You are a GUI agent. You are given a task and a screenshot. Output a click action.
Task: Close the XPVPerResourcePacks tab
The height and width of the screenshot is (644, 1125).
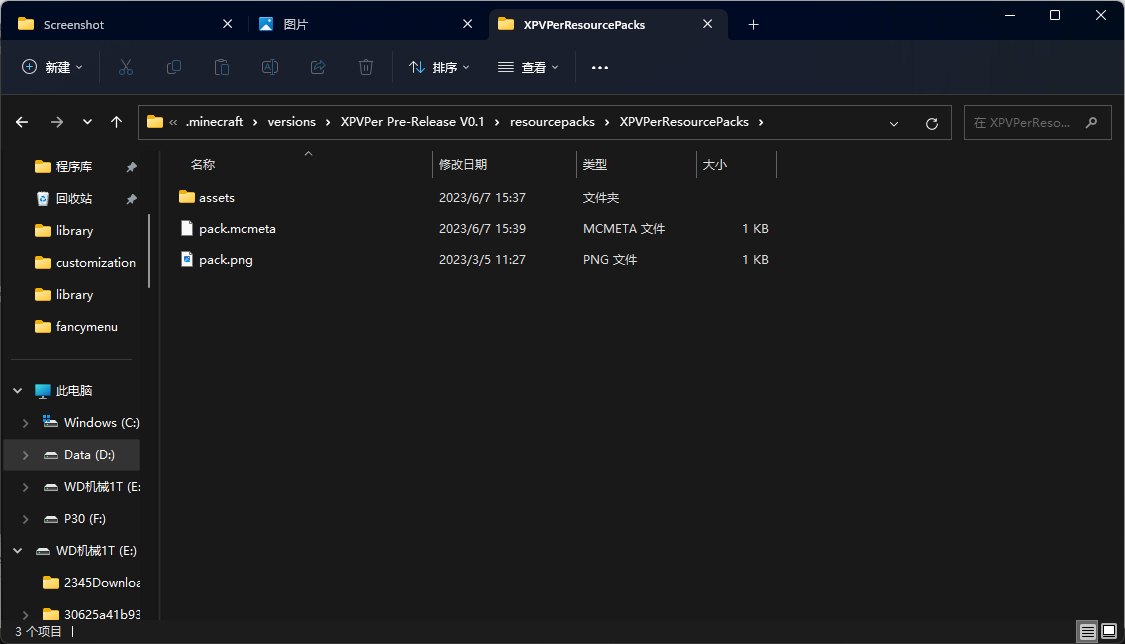click(707, 24)
